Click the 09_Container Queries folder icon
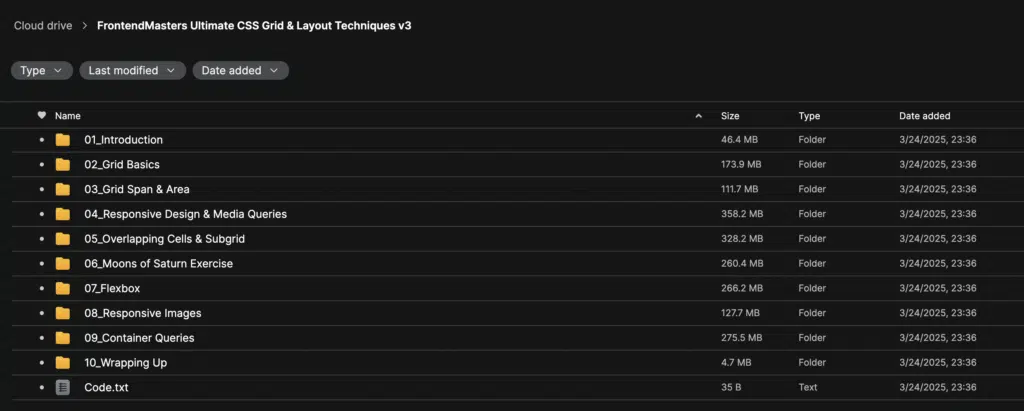This screenshot has width=1024, height=411. (63, 338)
